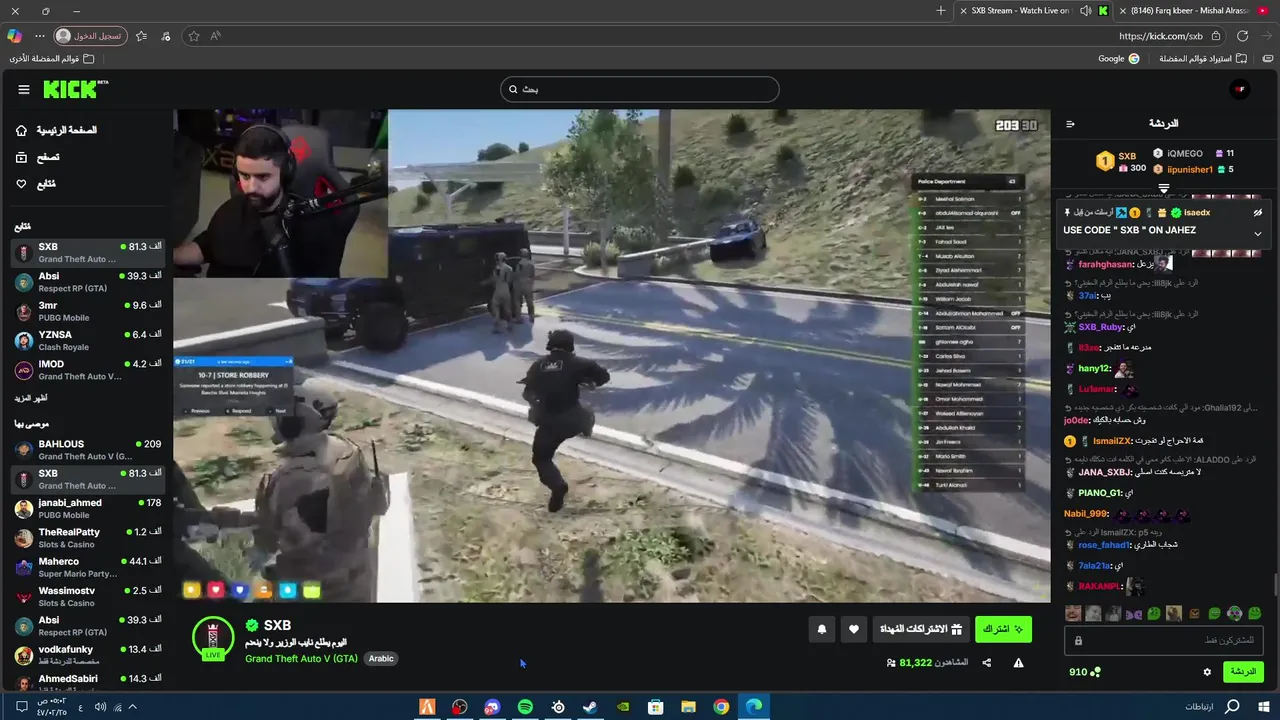
Task: Open Google Chrome from the taskbar
Action: pos(721,707)
